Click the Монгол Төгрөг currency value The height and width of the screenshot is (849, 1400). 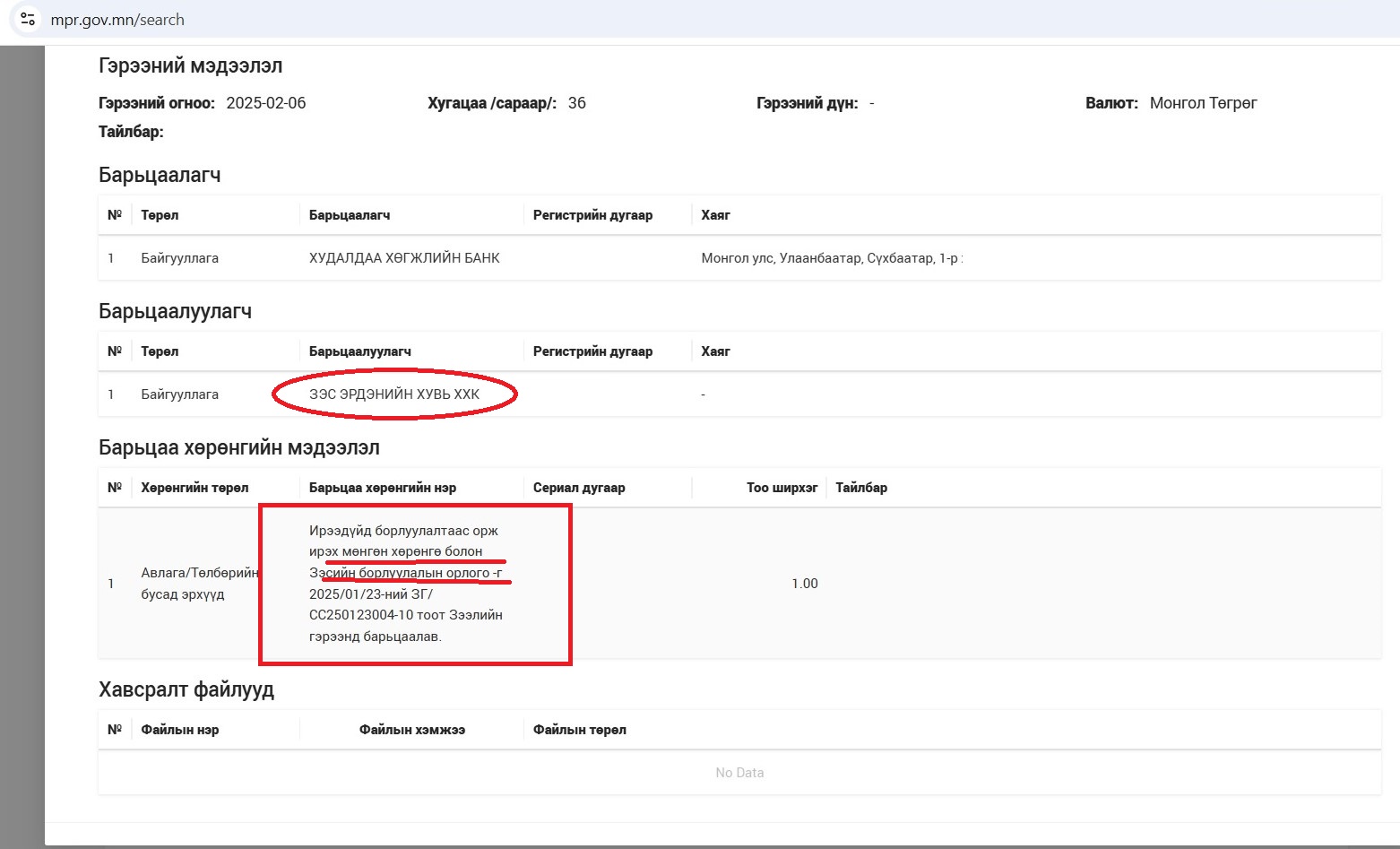click(1203, 103)
